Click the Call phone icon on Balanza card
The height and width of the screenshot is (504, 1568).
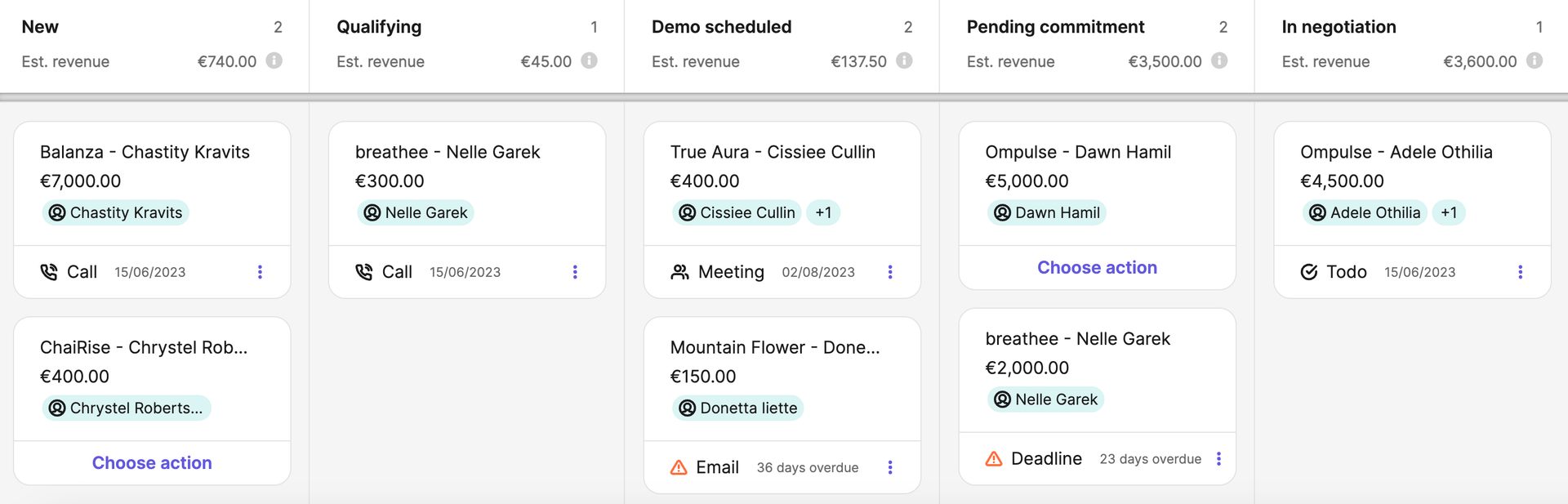click(49, 272)
